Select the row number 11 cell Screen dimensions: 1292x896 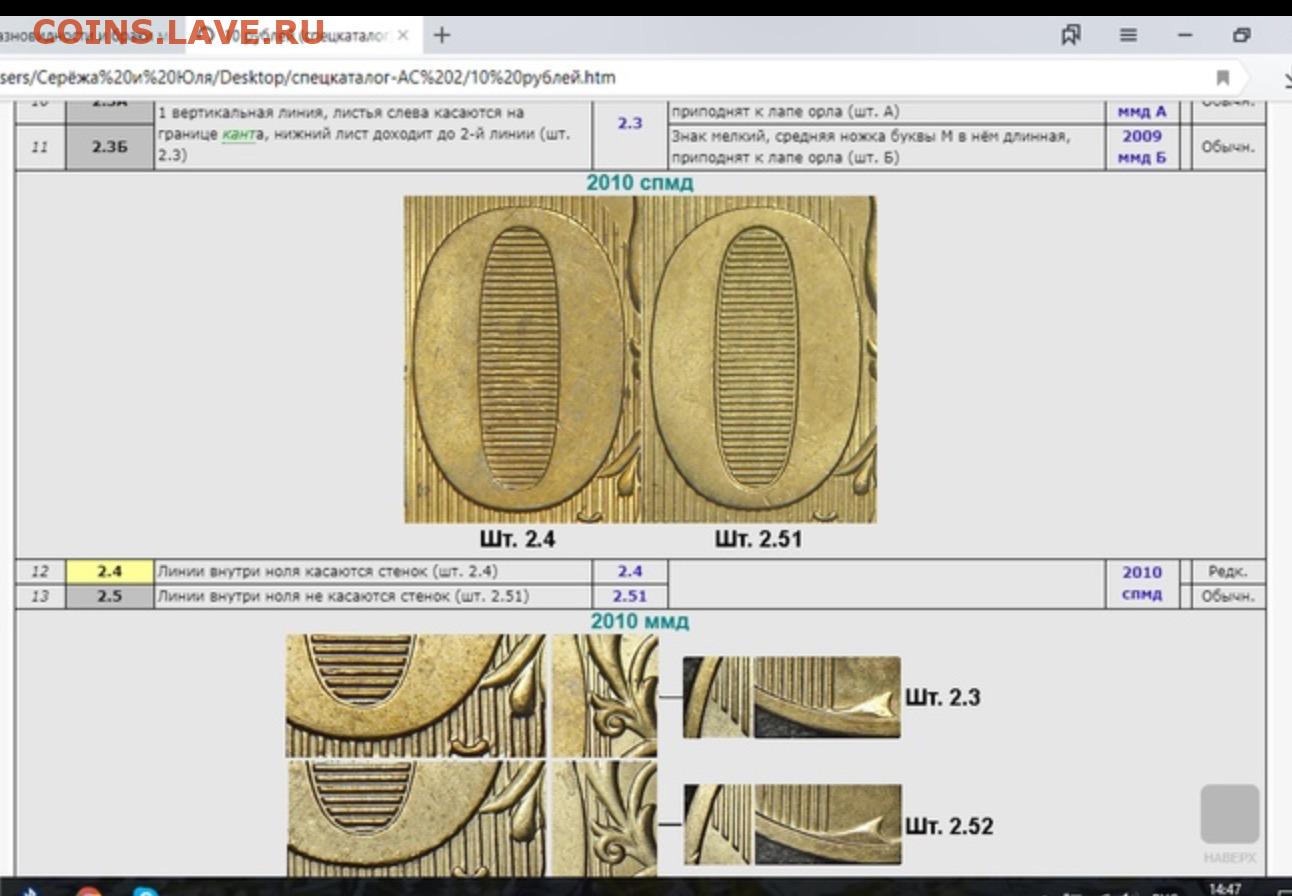click(x=40, y=146)
